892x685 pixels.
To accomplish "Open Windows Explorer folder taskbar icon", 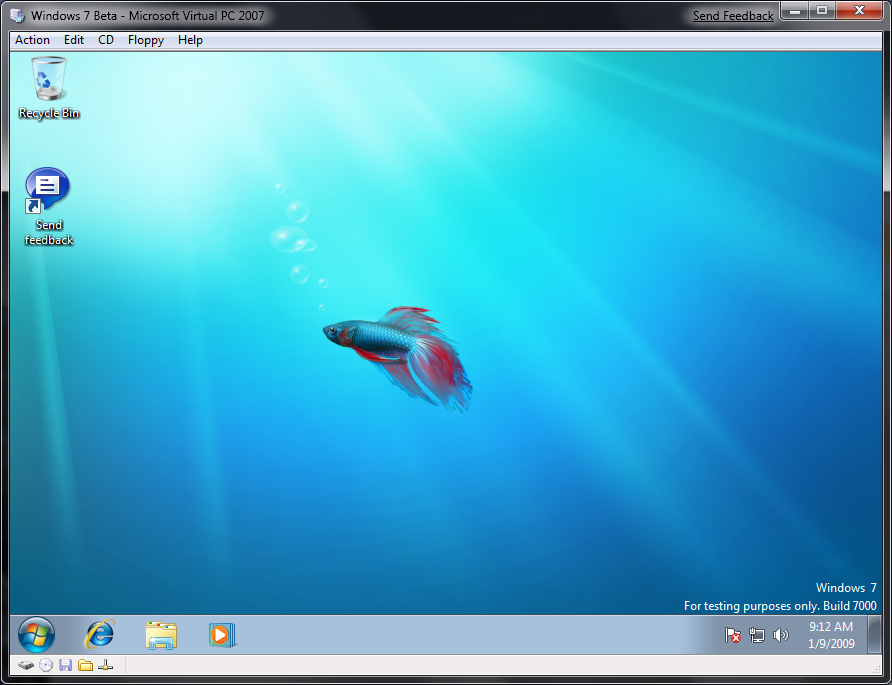I will tap(161, 635).
